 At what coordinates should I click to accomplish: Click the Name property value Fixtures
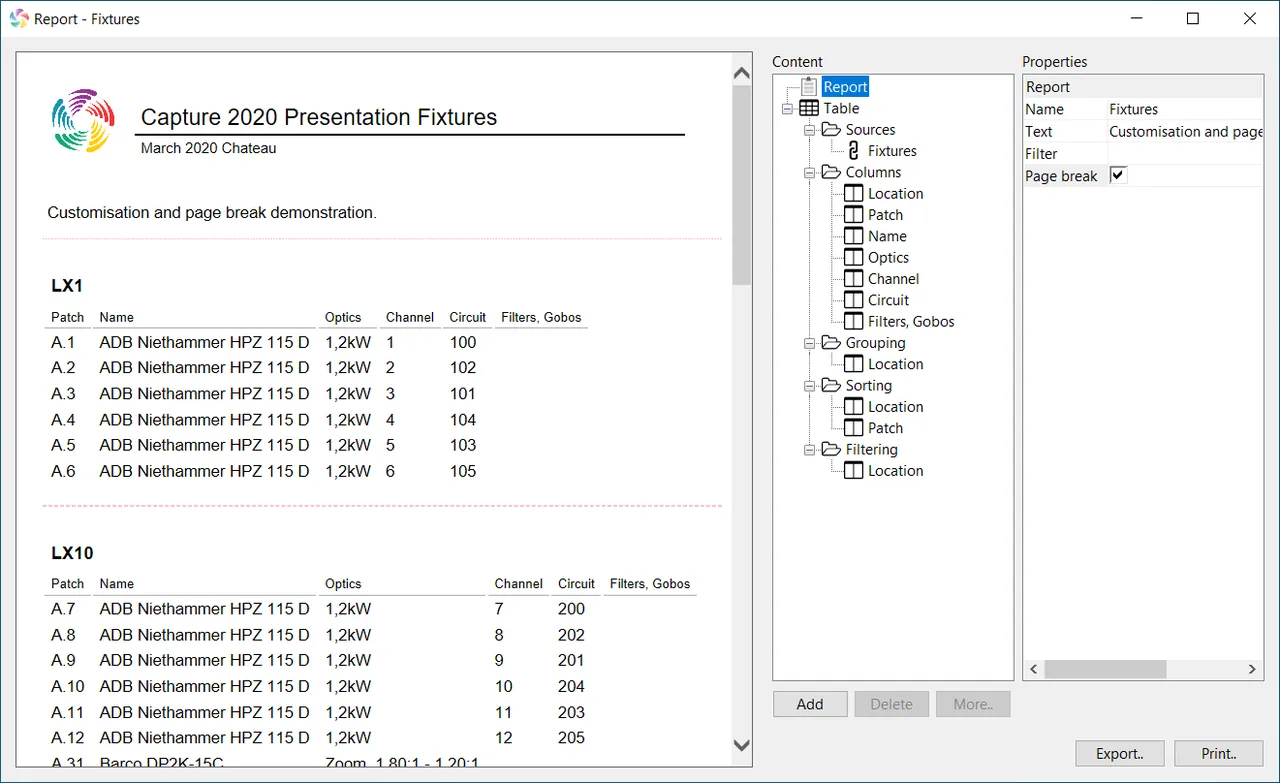1185,109
